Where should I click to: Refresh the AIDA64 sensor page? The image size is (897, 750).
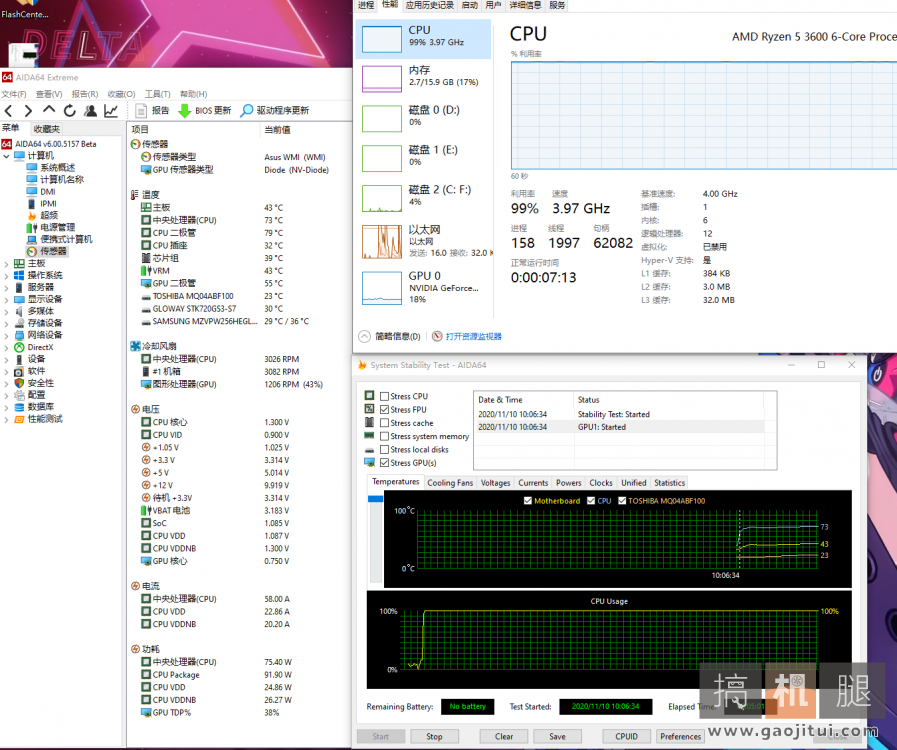(x=69, y=111)
